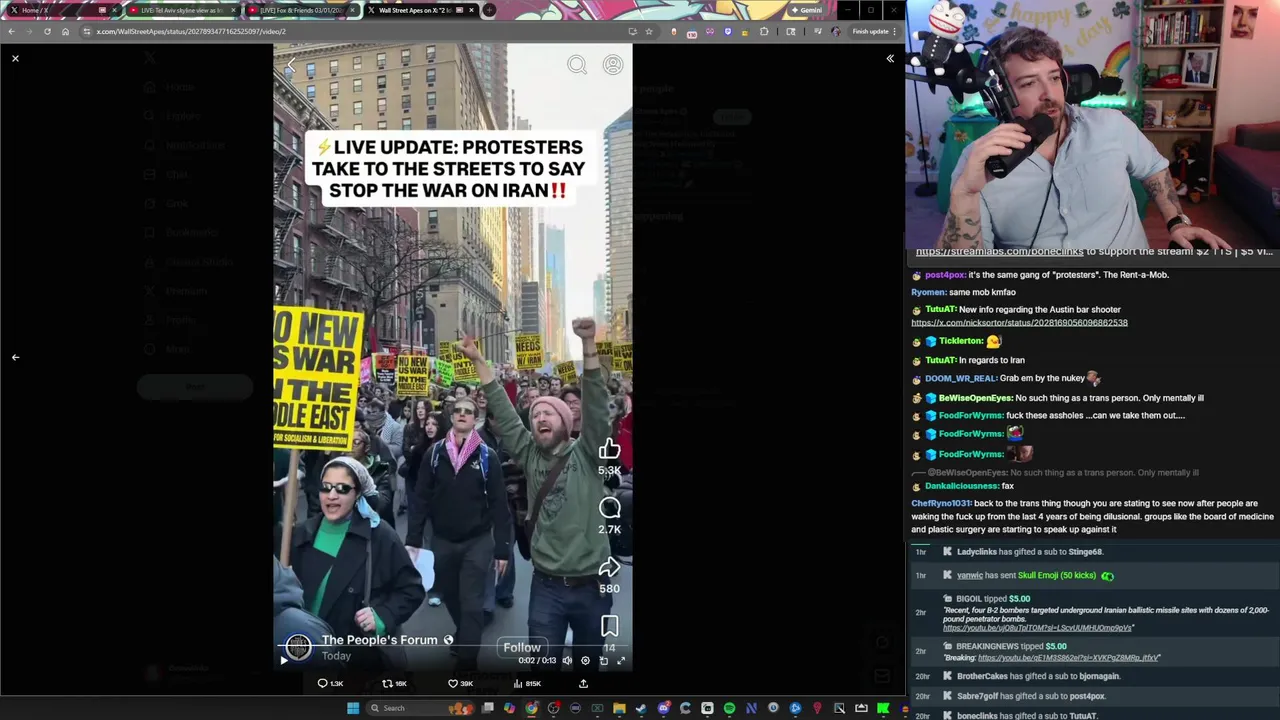
Task: Mute the video with speaker icon
Action: click(x=567, y=660)
